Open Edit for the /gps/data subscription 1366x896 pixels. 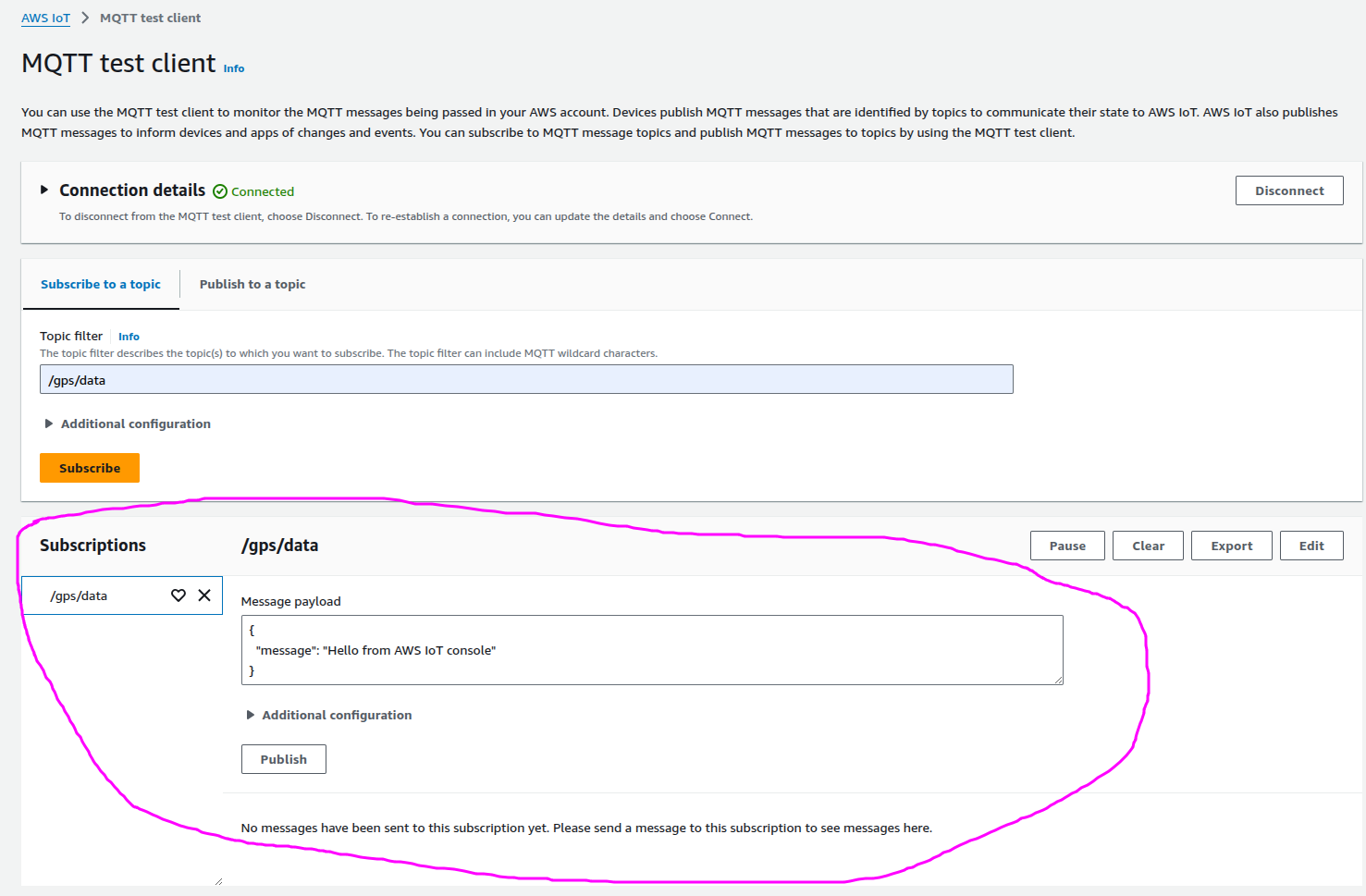pos(1311,546)
